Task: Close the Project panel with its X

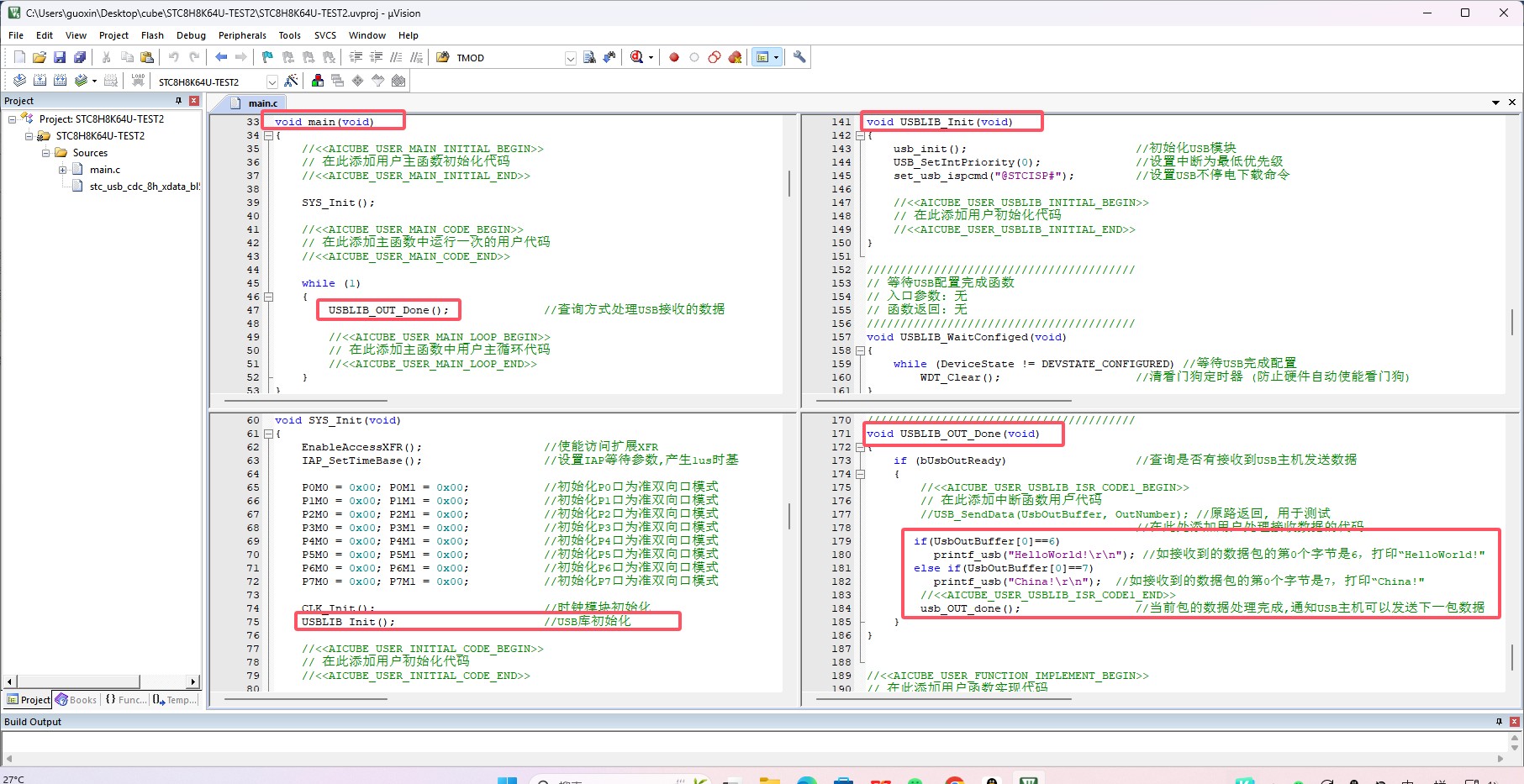Action: (x=194, y=101)
